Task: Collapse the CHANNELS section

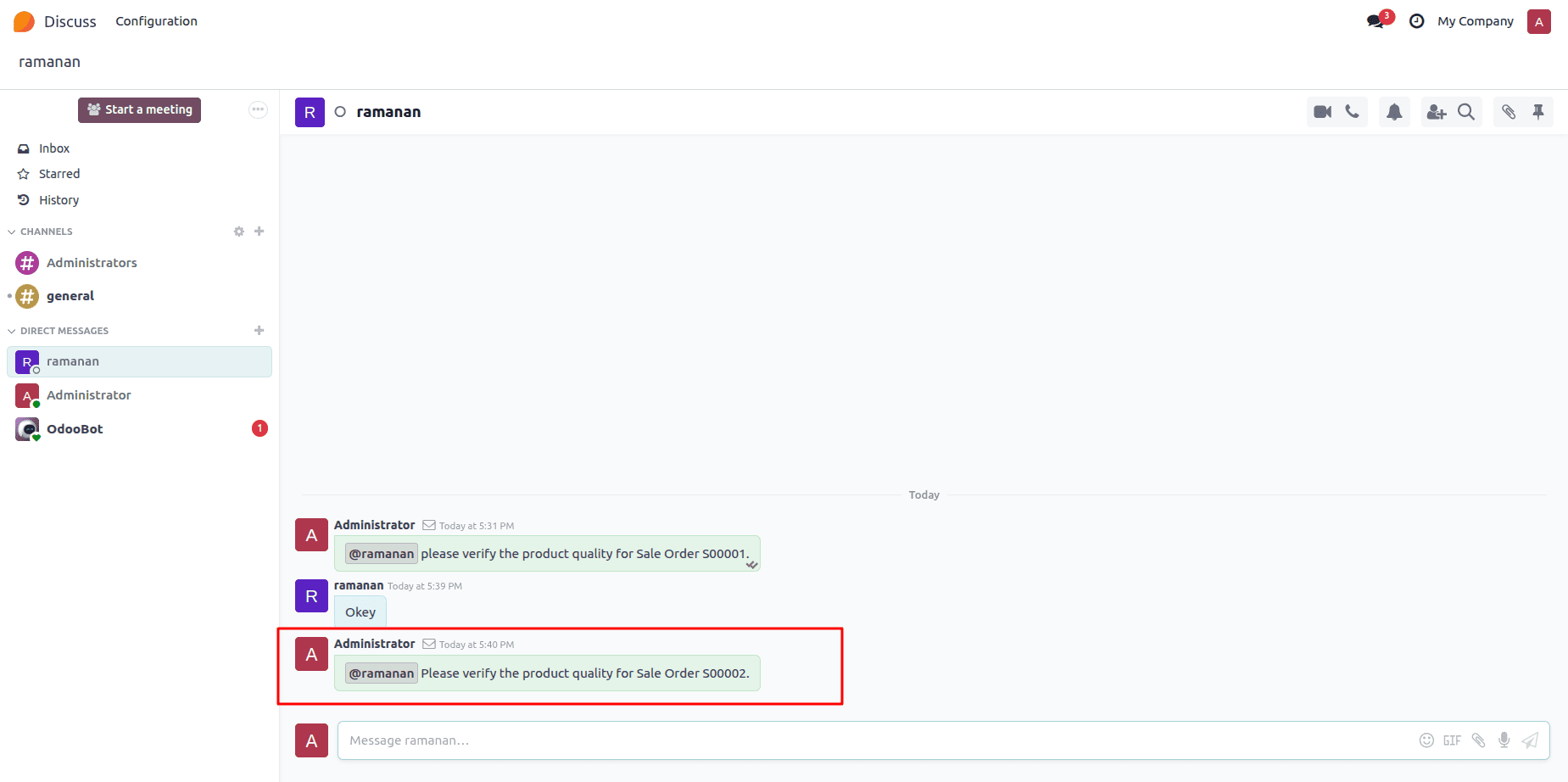Action: [x=11, y=231]
